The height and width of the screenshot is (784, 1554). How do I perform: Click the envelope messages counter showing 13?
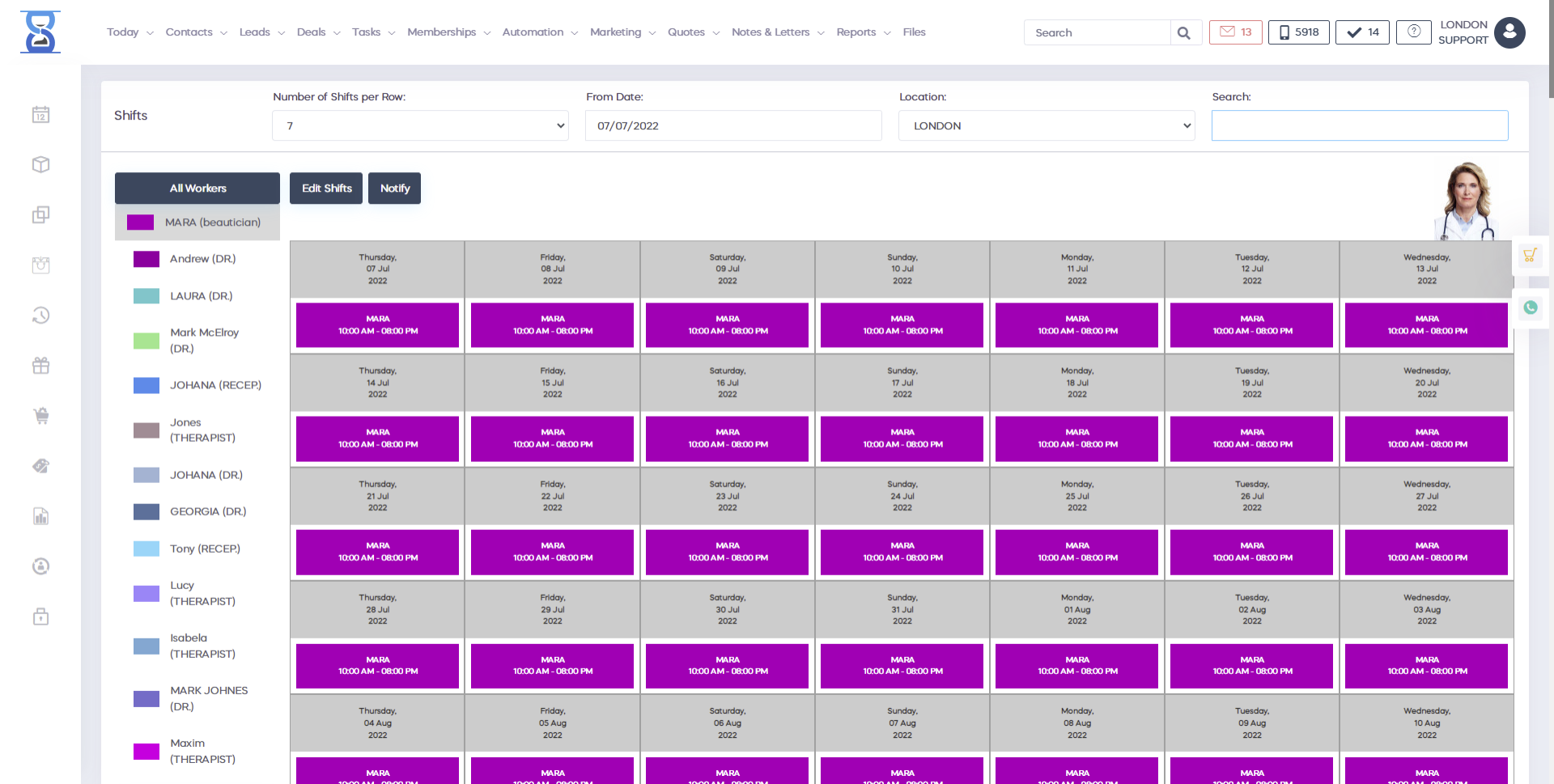point(1235,32)
